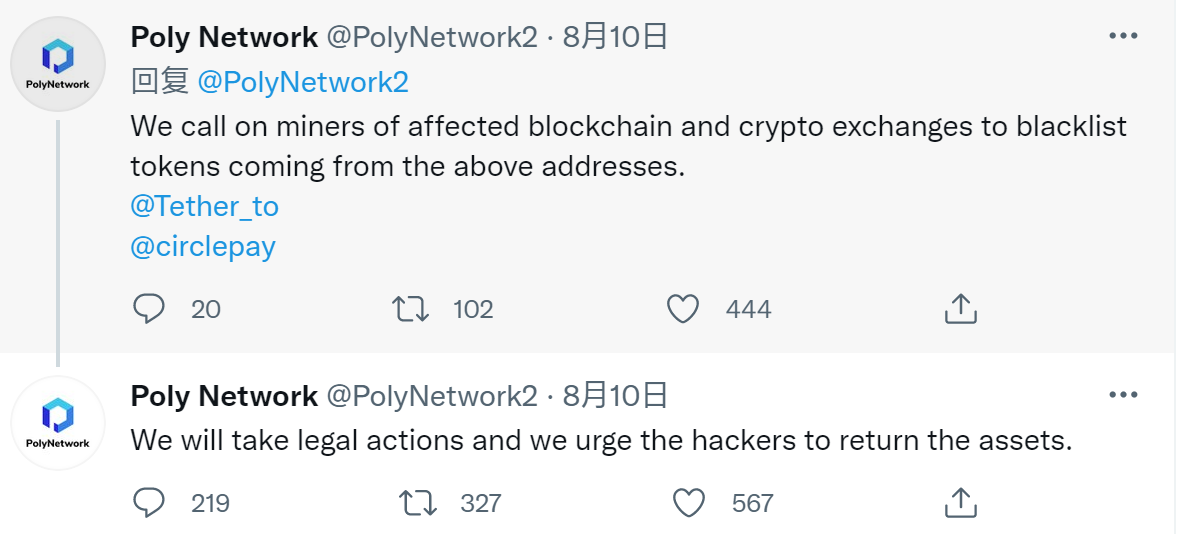
Task: Retweet the tweet with 327 retweets
Action: 417,503
